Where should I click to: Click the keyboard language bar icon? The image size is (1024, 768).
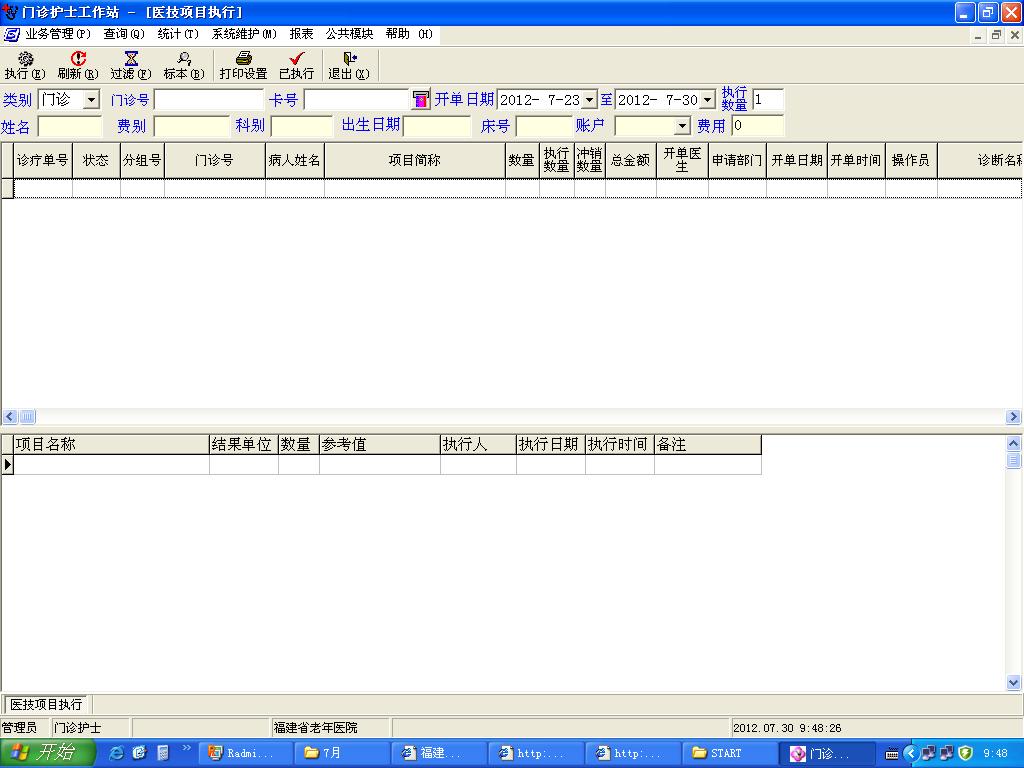point(891,754)
